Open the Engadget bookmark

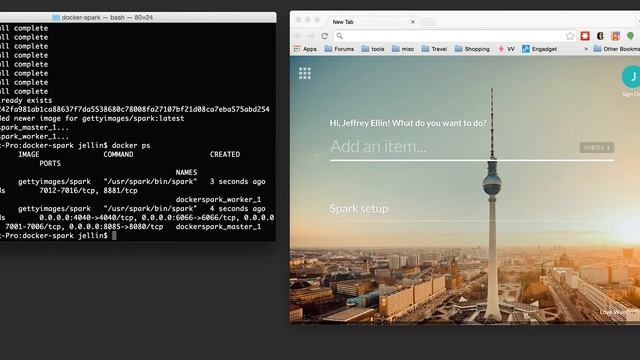point(539,49)
